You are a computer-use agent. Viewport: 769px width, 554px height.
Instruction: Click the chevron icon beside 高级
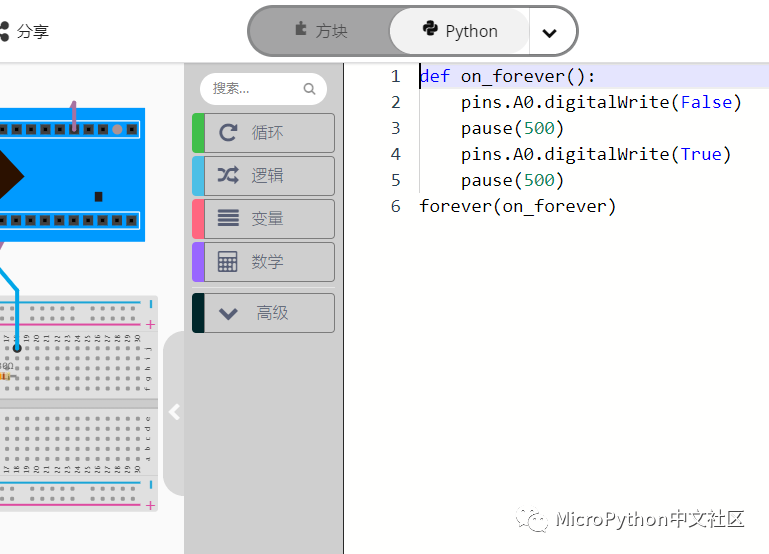click(228, 314)
